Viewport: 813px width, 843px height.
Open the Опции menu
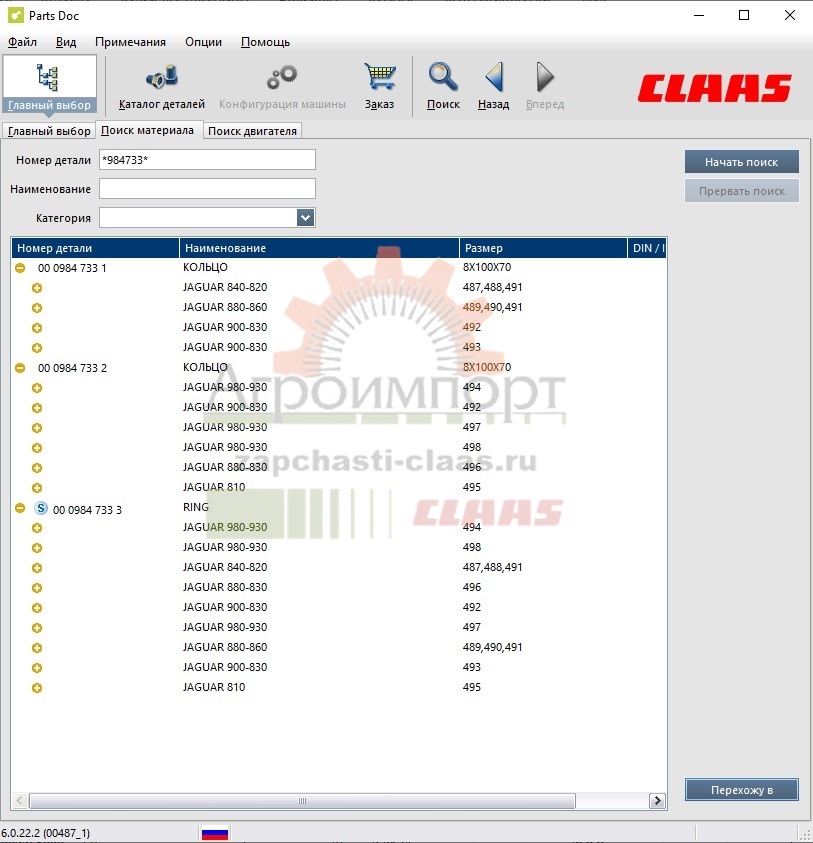(x=203, y=42)
